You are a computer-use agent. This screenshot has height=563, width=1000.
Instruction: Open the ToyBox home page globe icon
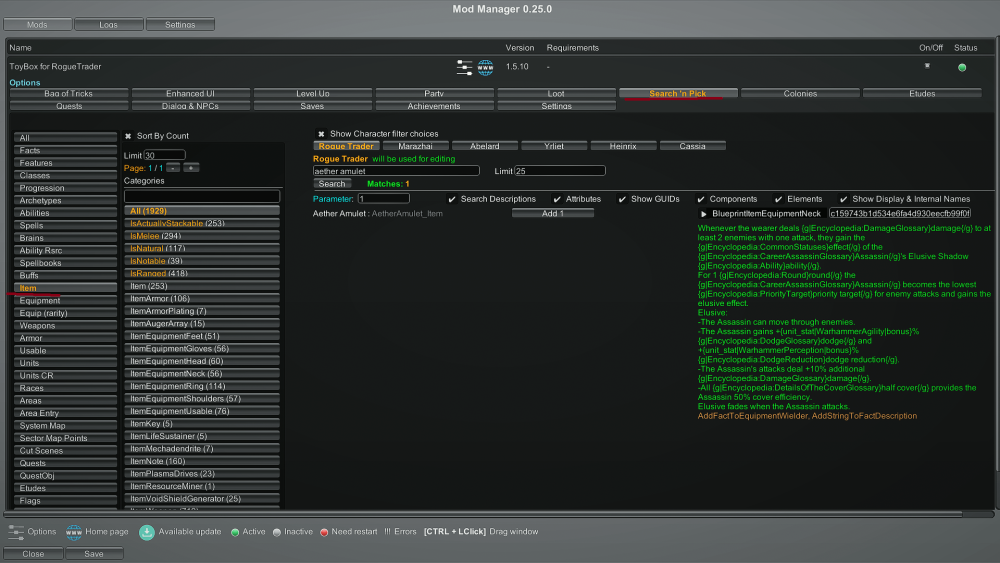(486, 67)
